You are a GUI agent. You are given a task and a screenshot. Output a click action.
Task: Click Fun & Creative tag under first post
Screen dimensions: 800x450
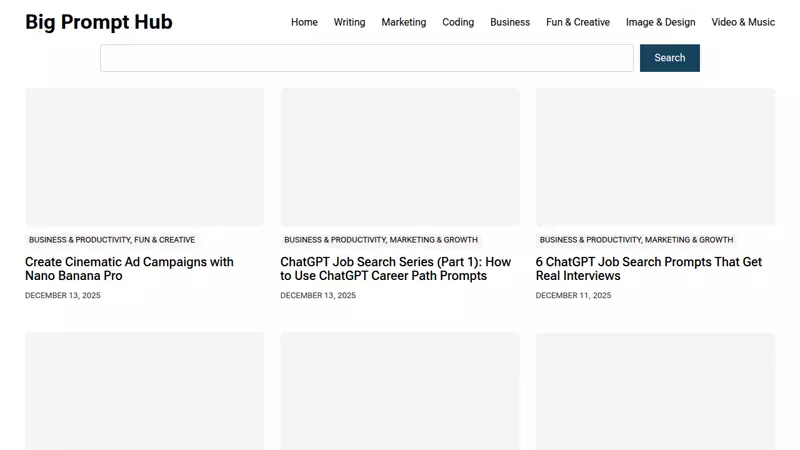click(165, 240)
